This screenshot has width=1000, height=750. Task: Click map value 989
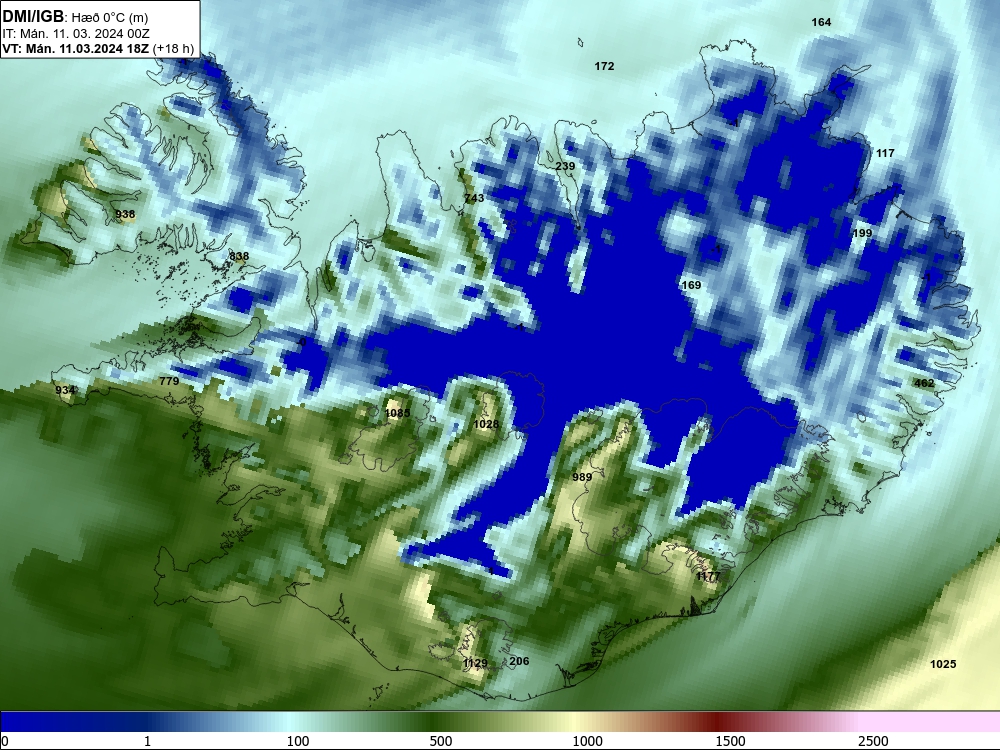pyautogui.click(x=582, y=476)
